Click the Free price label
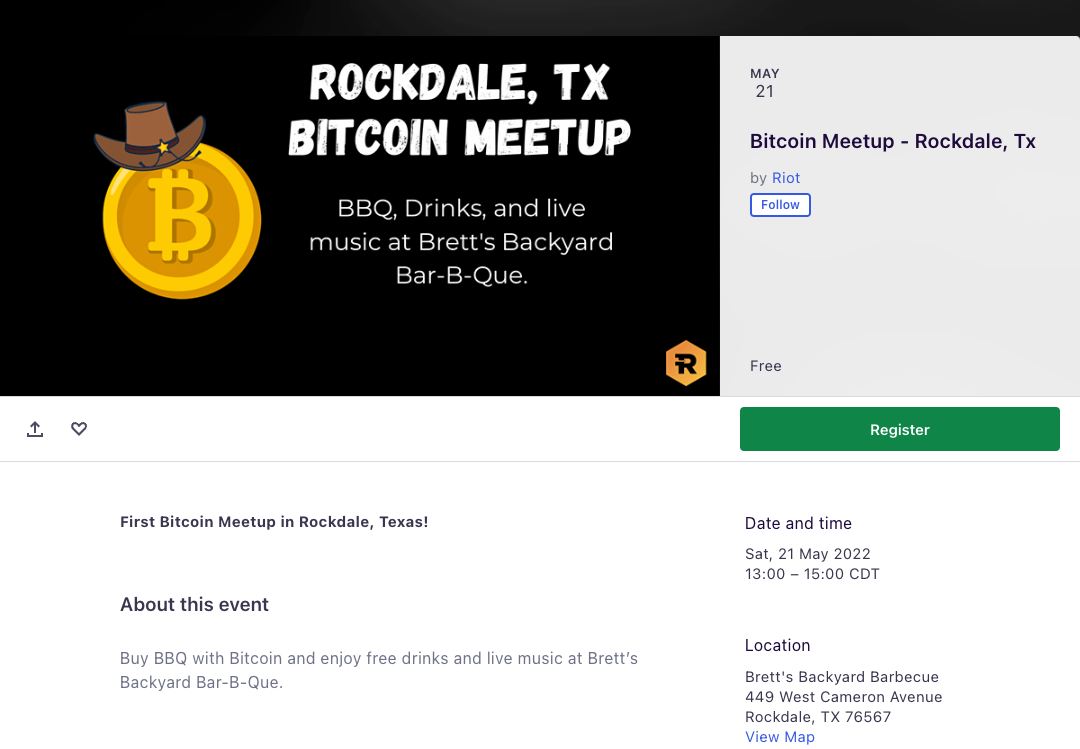Screen dimensions: 1080x749 [766, 366]
